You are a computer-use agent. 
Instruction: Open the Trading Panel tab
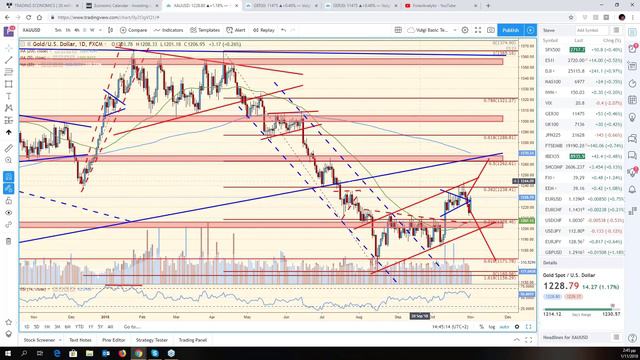tap(193, 340)
